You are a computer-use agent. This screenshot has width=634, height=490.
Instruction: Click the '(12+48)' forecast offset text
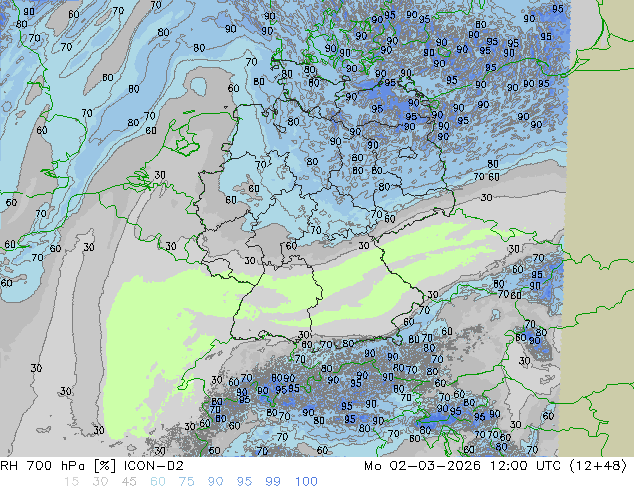[598, 466]
